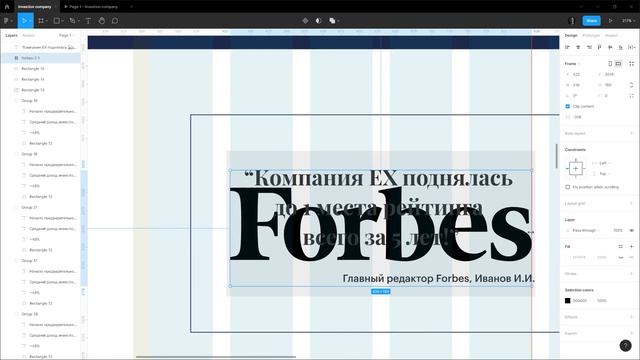Expand Group 19 in layers
The image size is (640, 360).
click(x=17, y=101)
